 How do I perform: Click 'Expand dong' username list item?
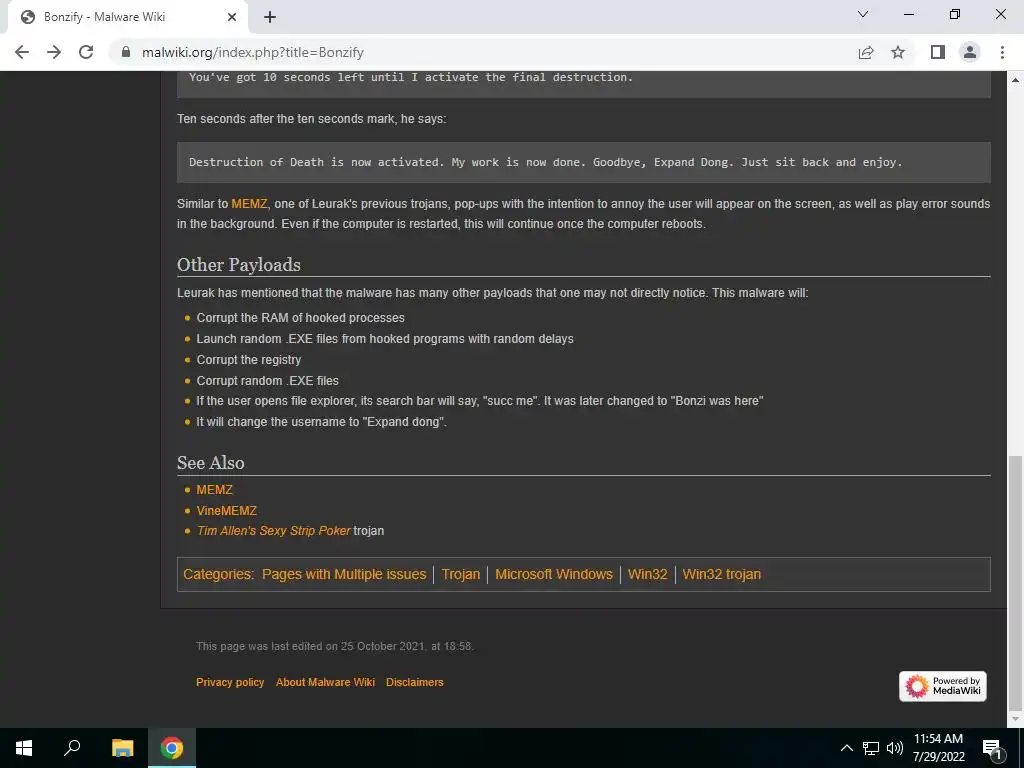tap(321, 422)
